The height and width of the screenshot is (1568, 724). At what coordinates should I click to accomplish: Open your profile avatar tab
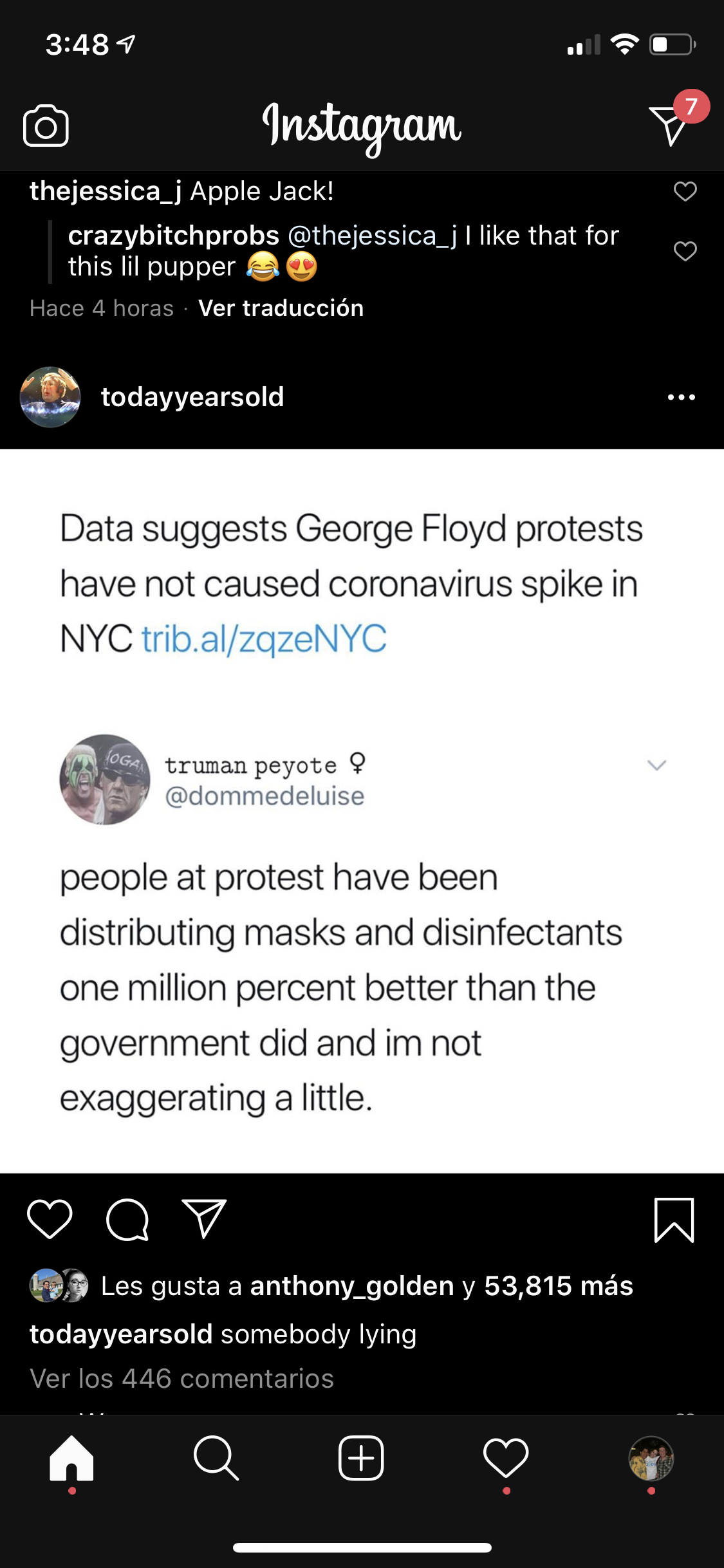(x=651, y=1458)
